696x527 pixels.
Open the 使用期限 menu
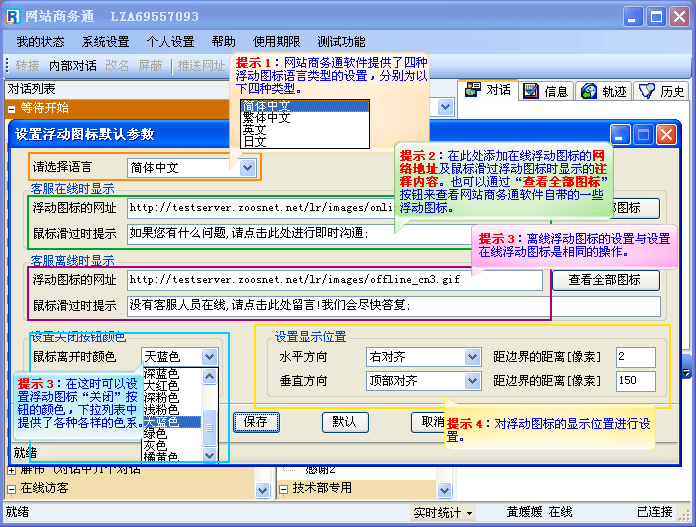[x=277, y=42]
